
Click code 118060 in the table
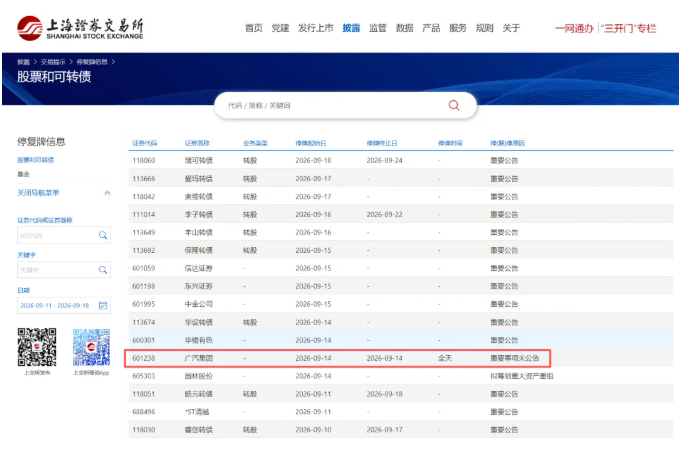[x=144, y=161]
